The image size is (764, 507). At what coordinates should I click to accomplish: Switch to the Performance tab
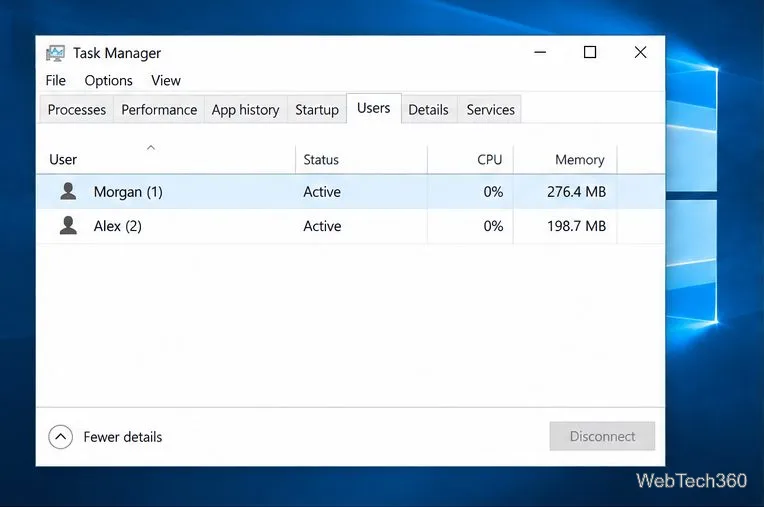(x=159, y=110)
